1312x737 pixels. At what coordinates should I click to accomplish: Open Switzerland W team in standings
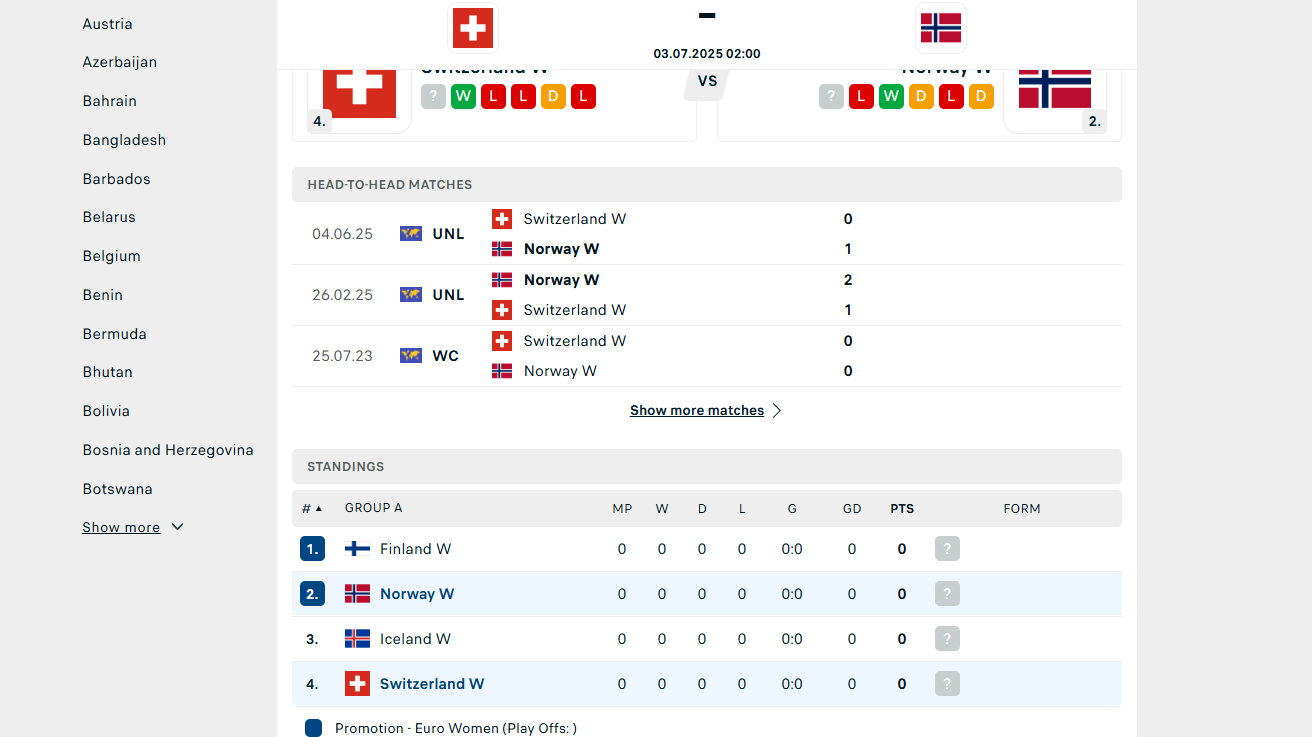pyautogui.click(x=432, y=684)
